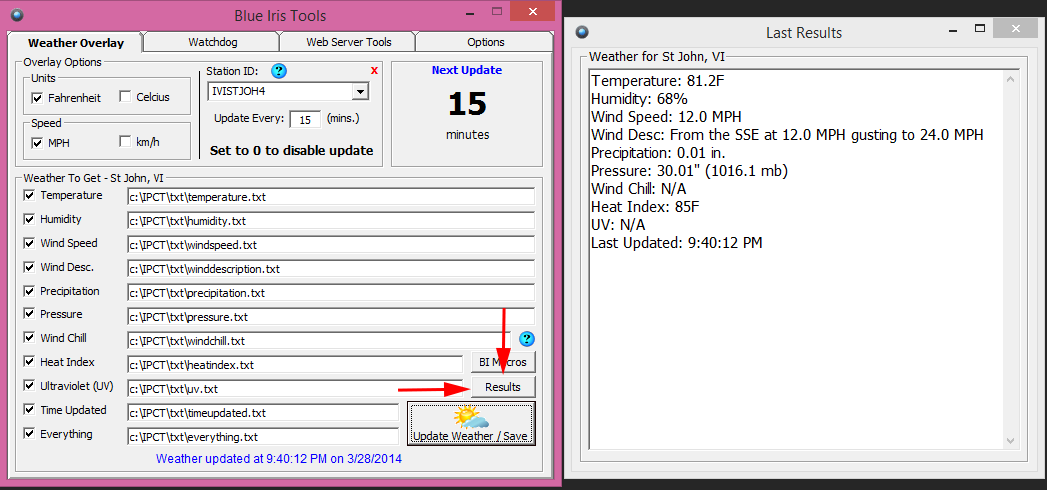Image resolution: width=1047 pixels, height=490 pixels.
Task: Uncheck the Time Updated checkbox
Action: 29,410
